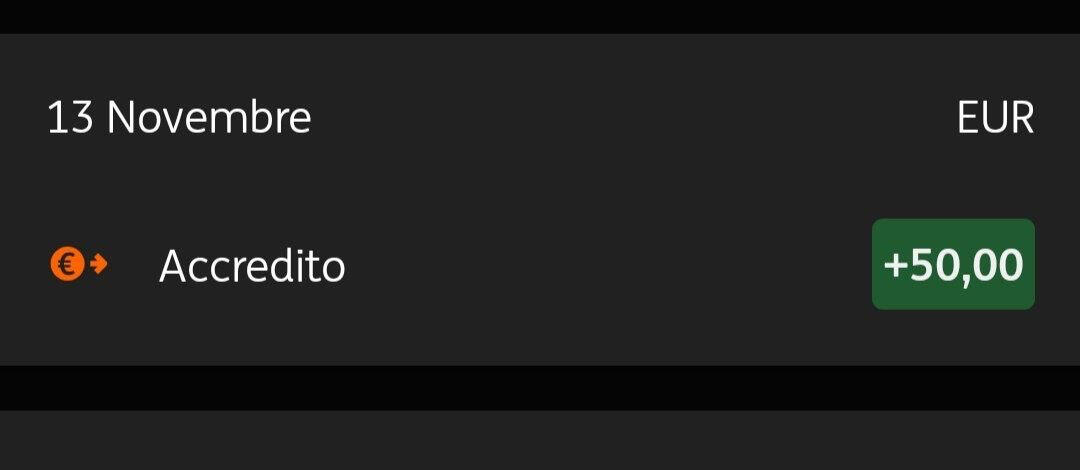Select the incoming payment icon in orange
Image resolution: width=1080 pixels, height=470 pixels.
(78, 265)
